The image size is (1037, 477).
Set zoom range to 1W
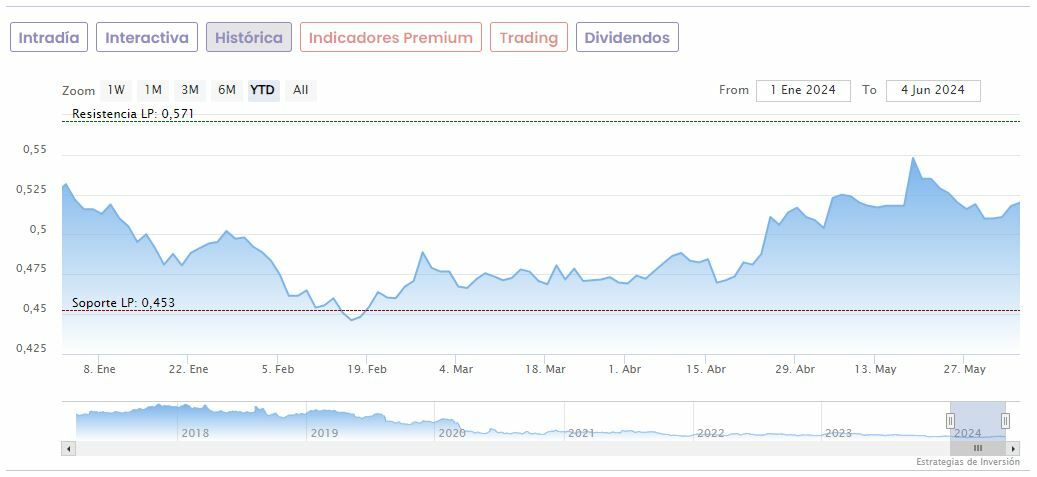116,90
